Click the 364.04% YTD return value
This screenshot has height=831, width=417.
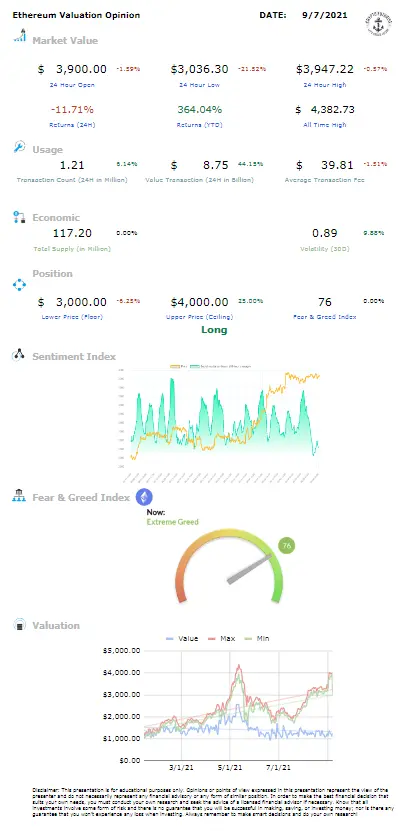pyautogui.click(x=199, y=110)
